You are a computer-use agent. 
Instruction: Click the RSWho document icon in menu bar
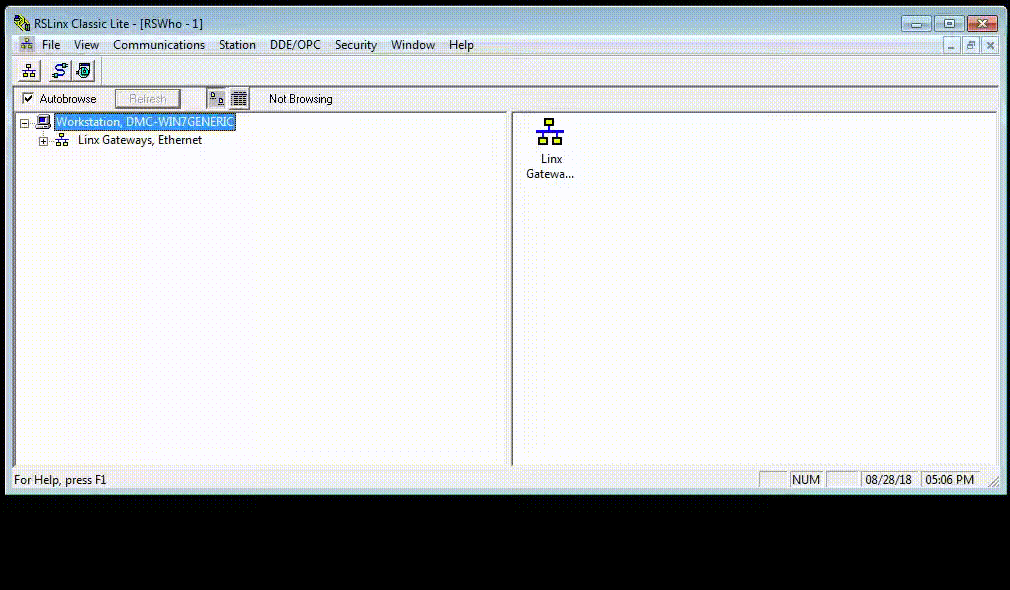pyautogui.click(x=26, y=44)
